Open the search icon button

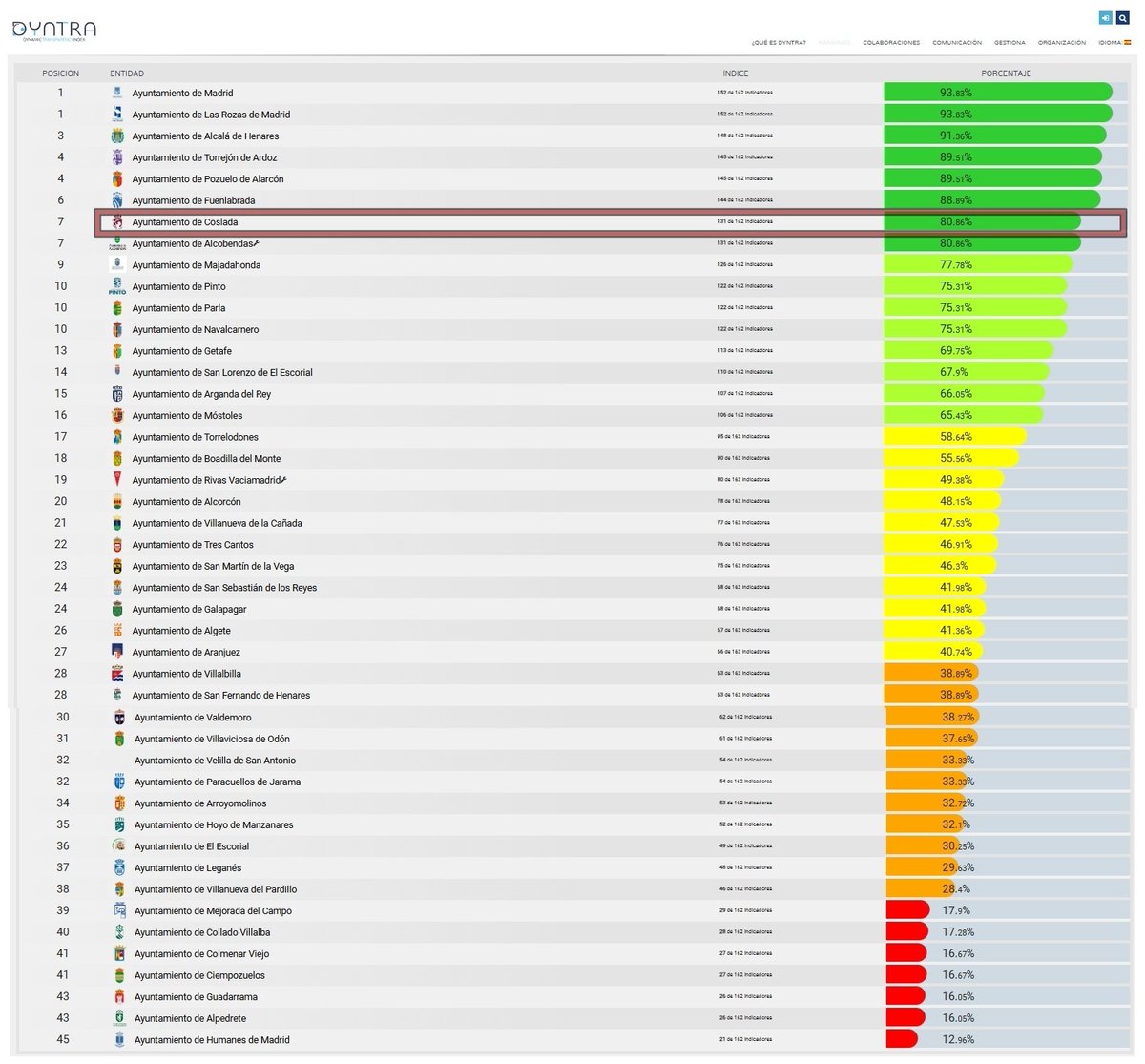pos(1123,18)
